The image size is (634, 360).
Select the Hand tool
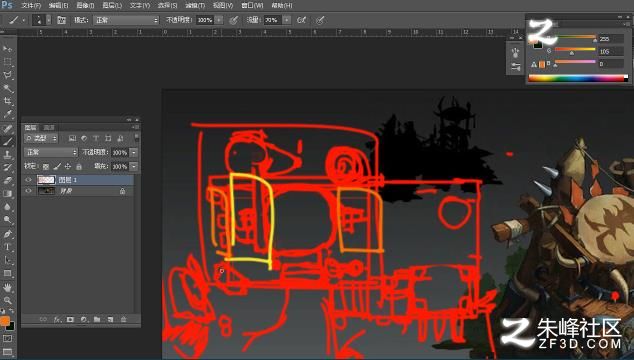[x=7, y=288]
